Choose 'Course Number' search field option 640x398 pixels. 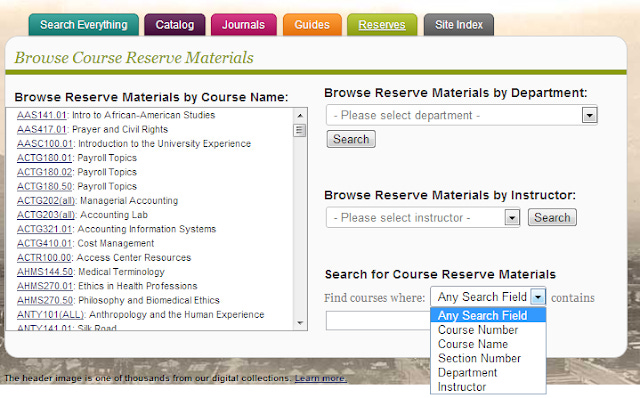(x=488, y=330)
